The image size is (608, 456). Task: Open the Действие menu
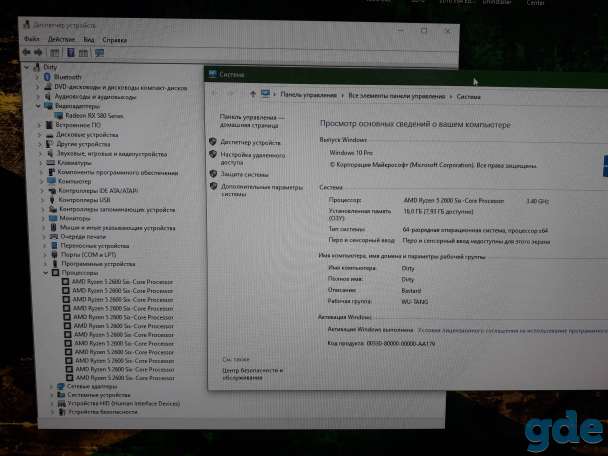pos(61,39)
